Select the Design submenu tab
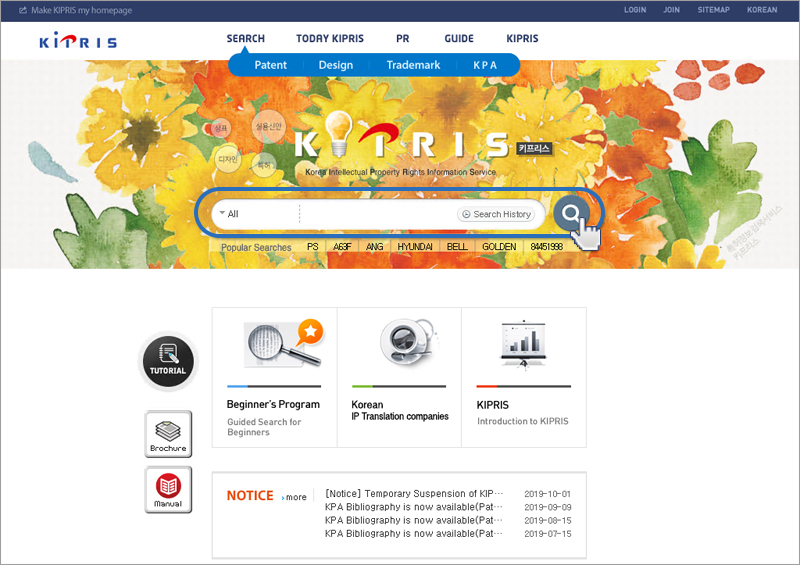The width and height of the screenshot is (800, 565). point(336,65)
